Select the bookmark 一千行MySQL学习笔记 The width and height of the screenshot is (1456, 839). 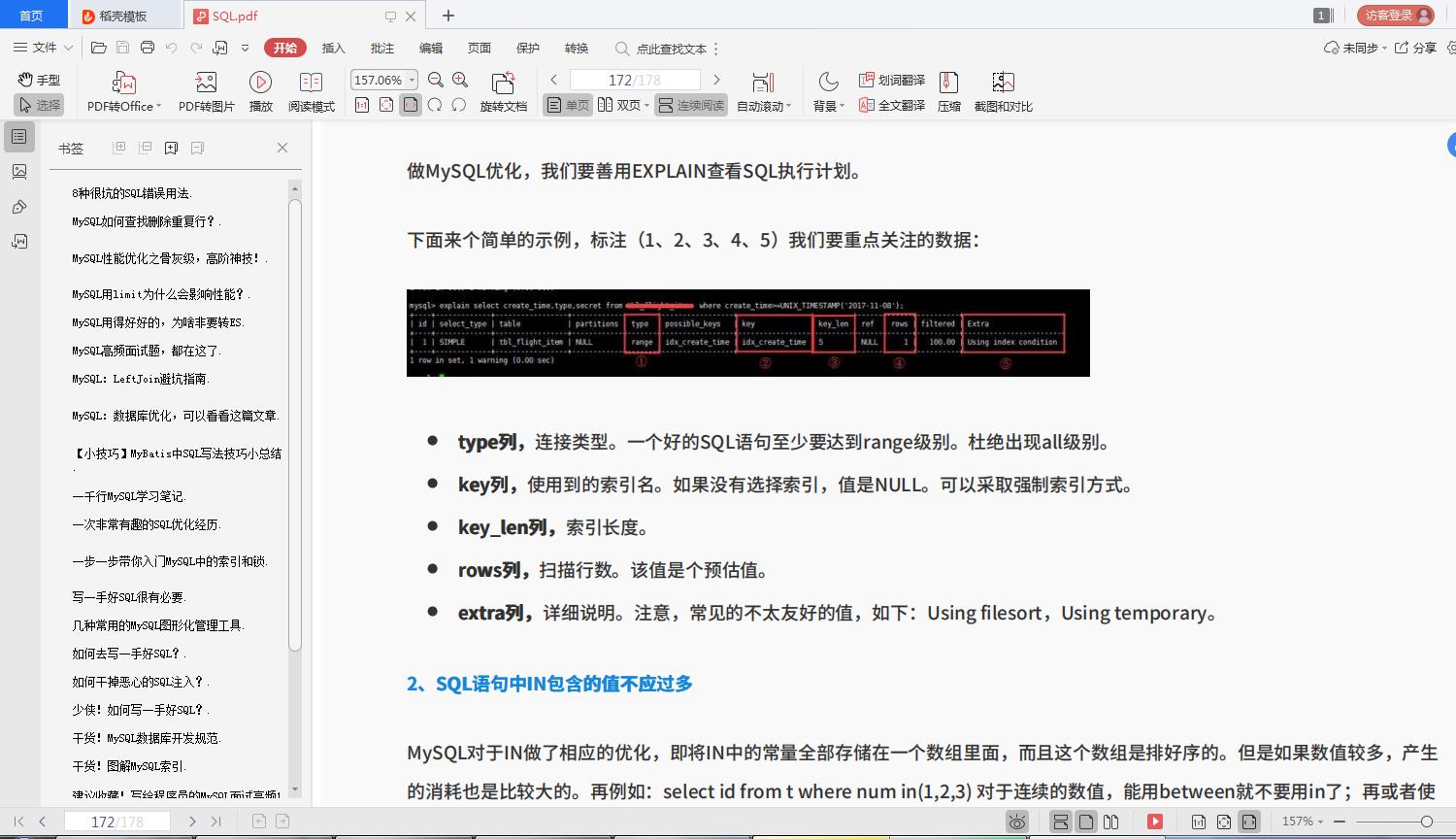[128, 496]
